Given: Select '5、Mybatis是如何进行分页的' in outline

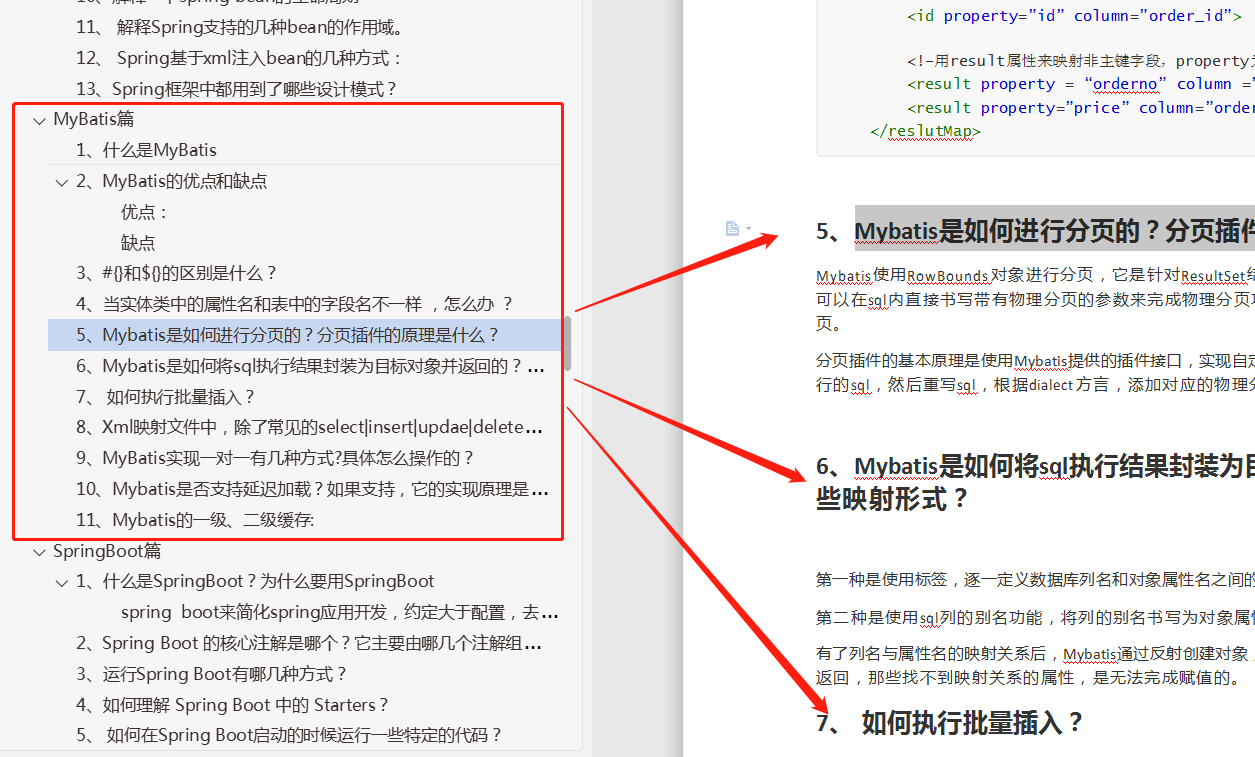Looking at the screenshot, I should [288, 335].
